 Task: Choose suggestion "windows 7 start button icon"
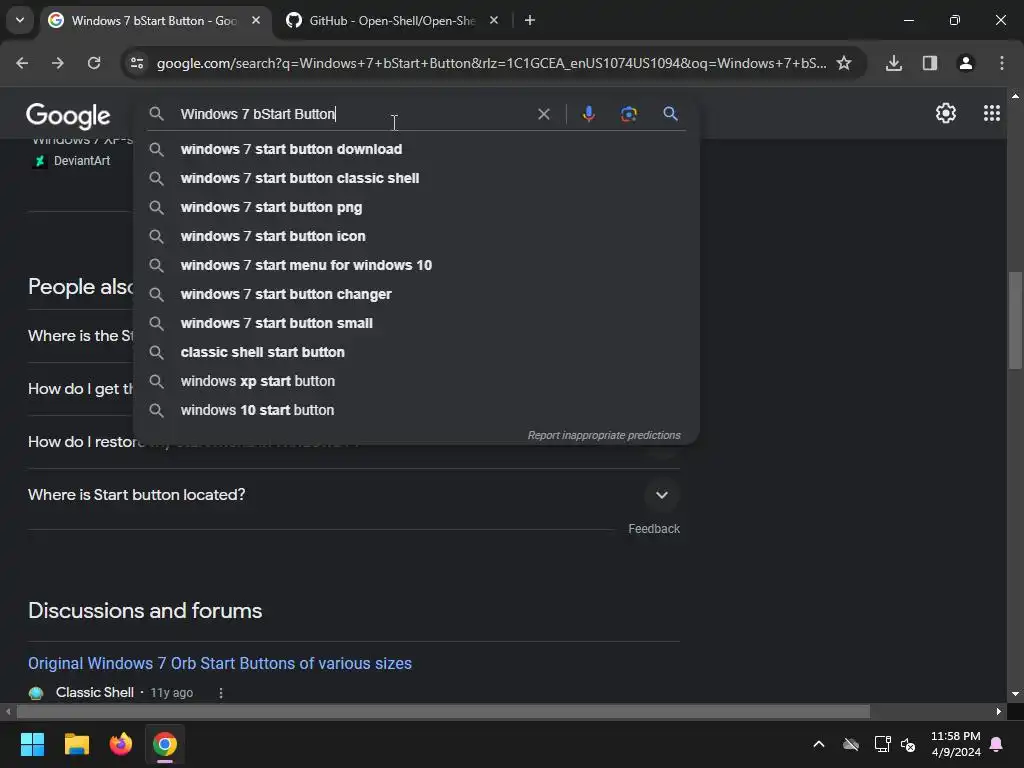click(416, 236)
